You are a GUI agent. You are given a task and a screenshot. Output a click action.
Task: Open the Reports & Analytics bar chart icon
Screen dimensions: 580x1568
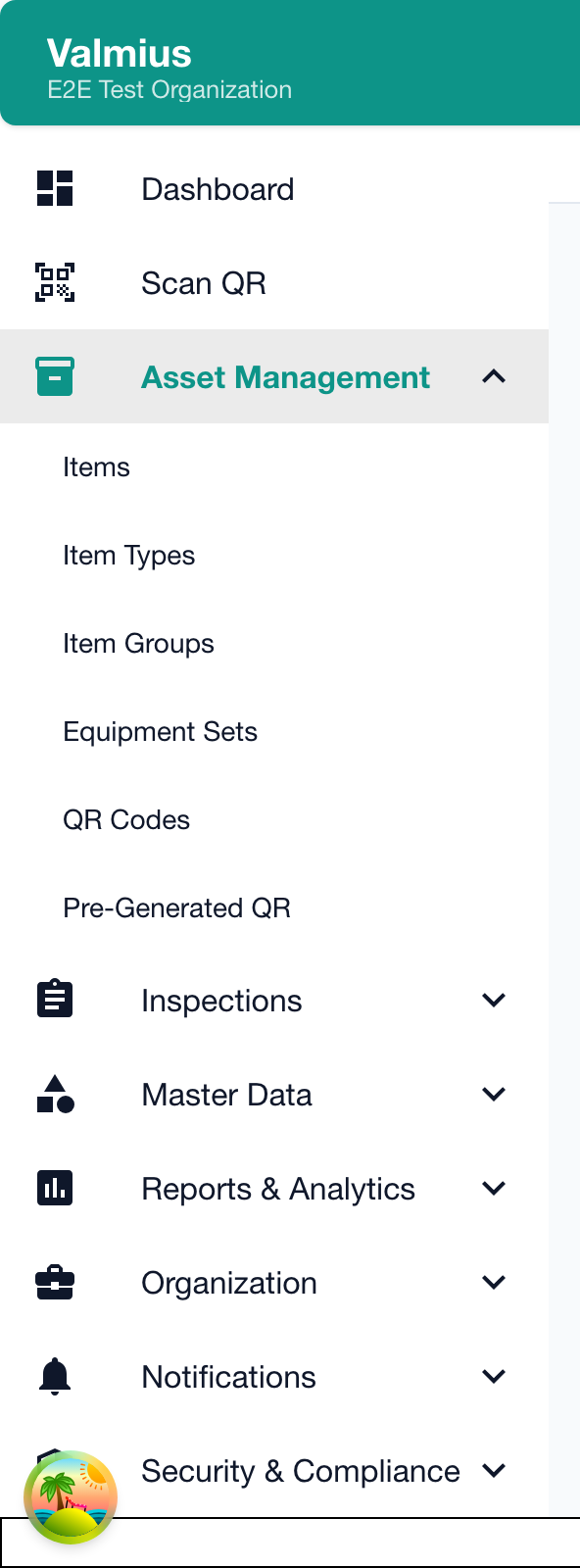pyautogui.click(x=54, y=1187)
